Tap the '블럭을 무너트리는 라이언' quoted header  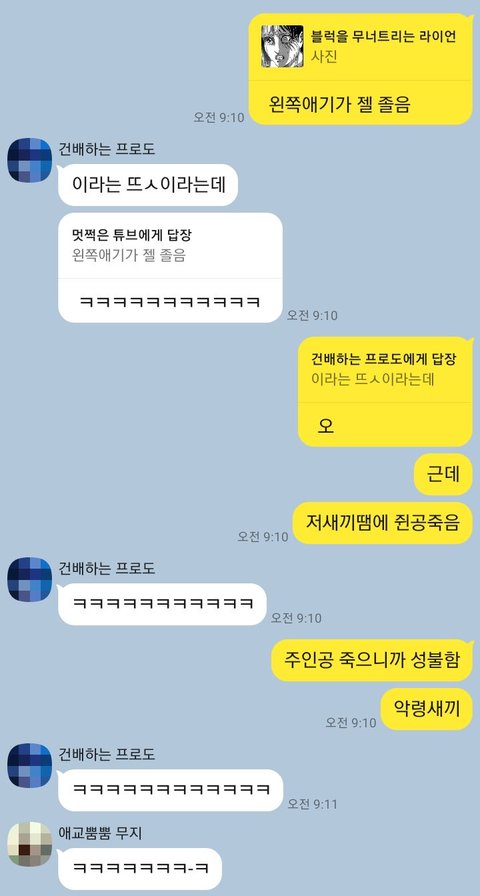pos(383,38)
